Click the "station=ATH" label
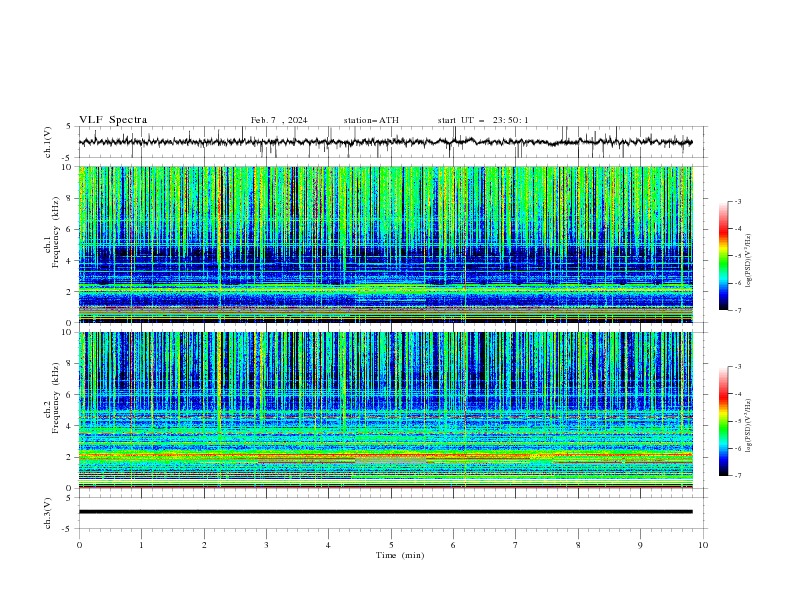The image size is (792, 612). [371, 120]
